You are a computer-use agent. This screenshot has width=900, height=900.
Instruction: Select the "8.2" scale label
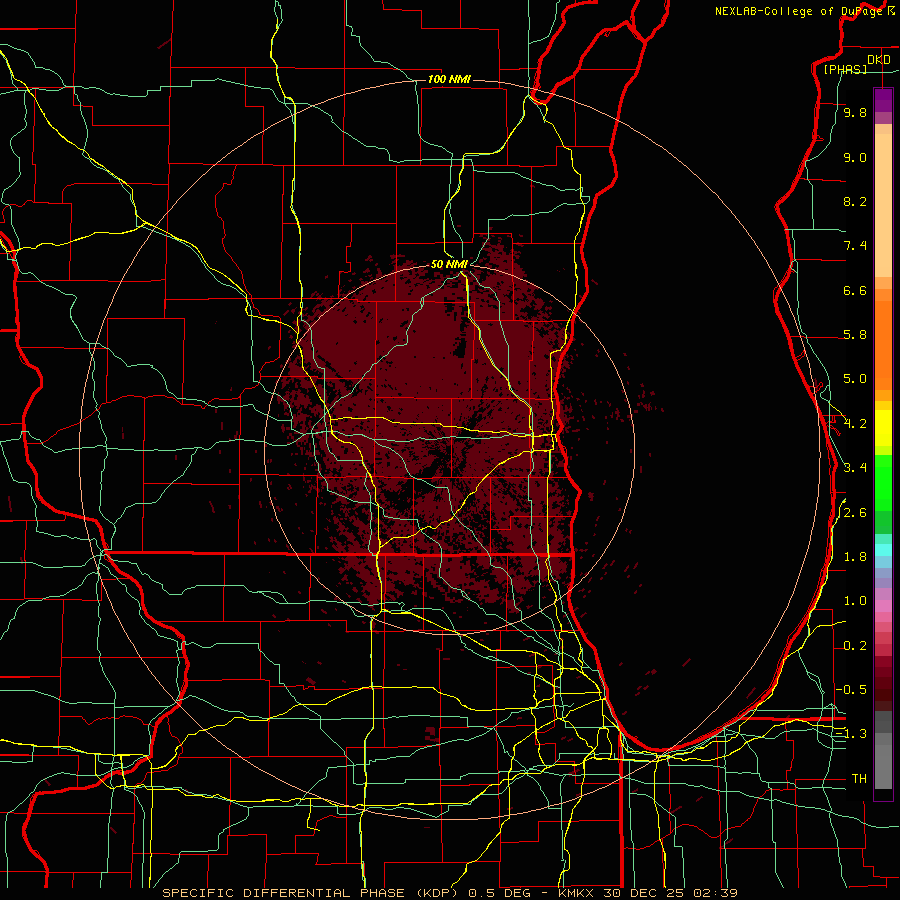pyautogui.click(x=855, y=201)
